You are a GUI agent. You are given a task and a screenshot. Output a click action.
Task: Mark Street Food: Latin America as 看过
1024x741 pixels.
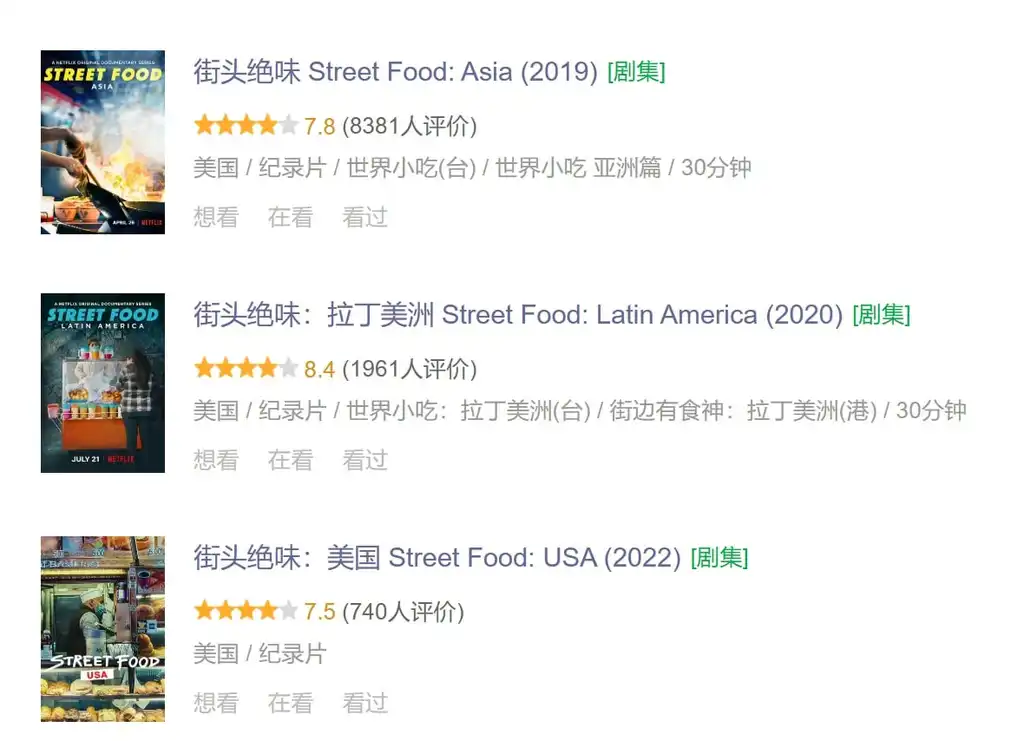tap(365, 460)
